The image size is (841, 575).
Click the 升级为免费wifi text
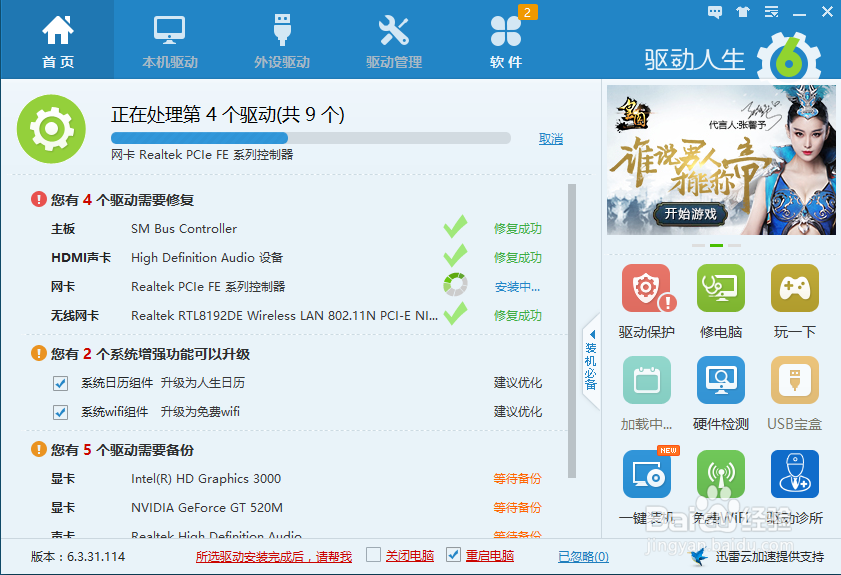tap(200, 411)
